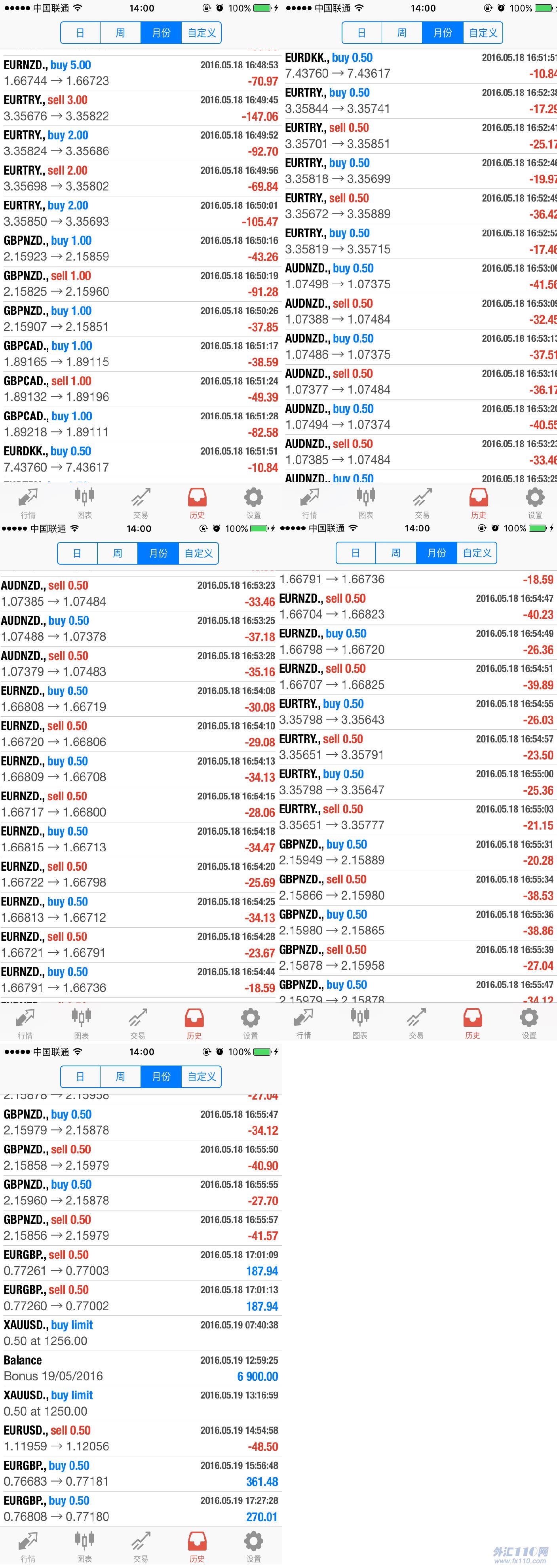Select 周 week tab in middle-right screenshot
This screenshot has width=557, height=1568.
(x=396, y=553)
